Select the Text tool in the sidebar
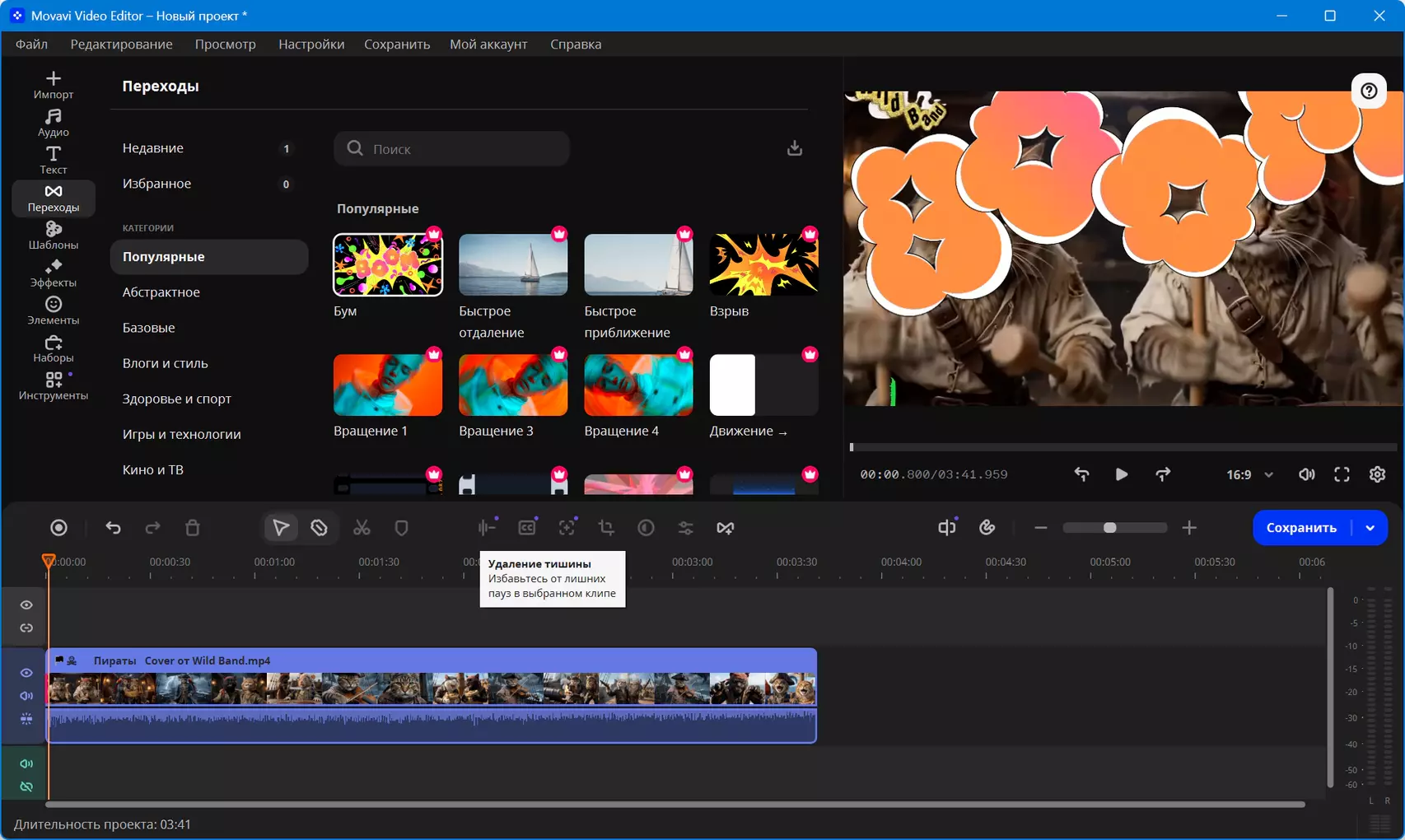This screenshot has width=1405, height=840. click(x=54, y=161)
